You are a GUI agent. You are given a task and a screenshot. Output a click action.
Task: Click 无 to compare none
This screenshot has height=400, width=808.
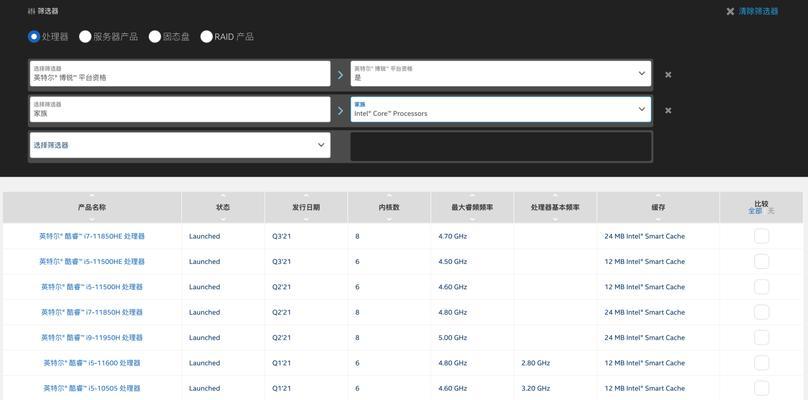(771, 211)
